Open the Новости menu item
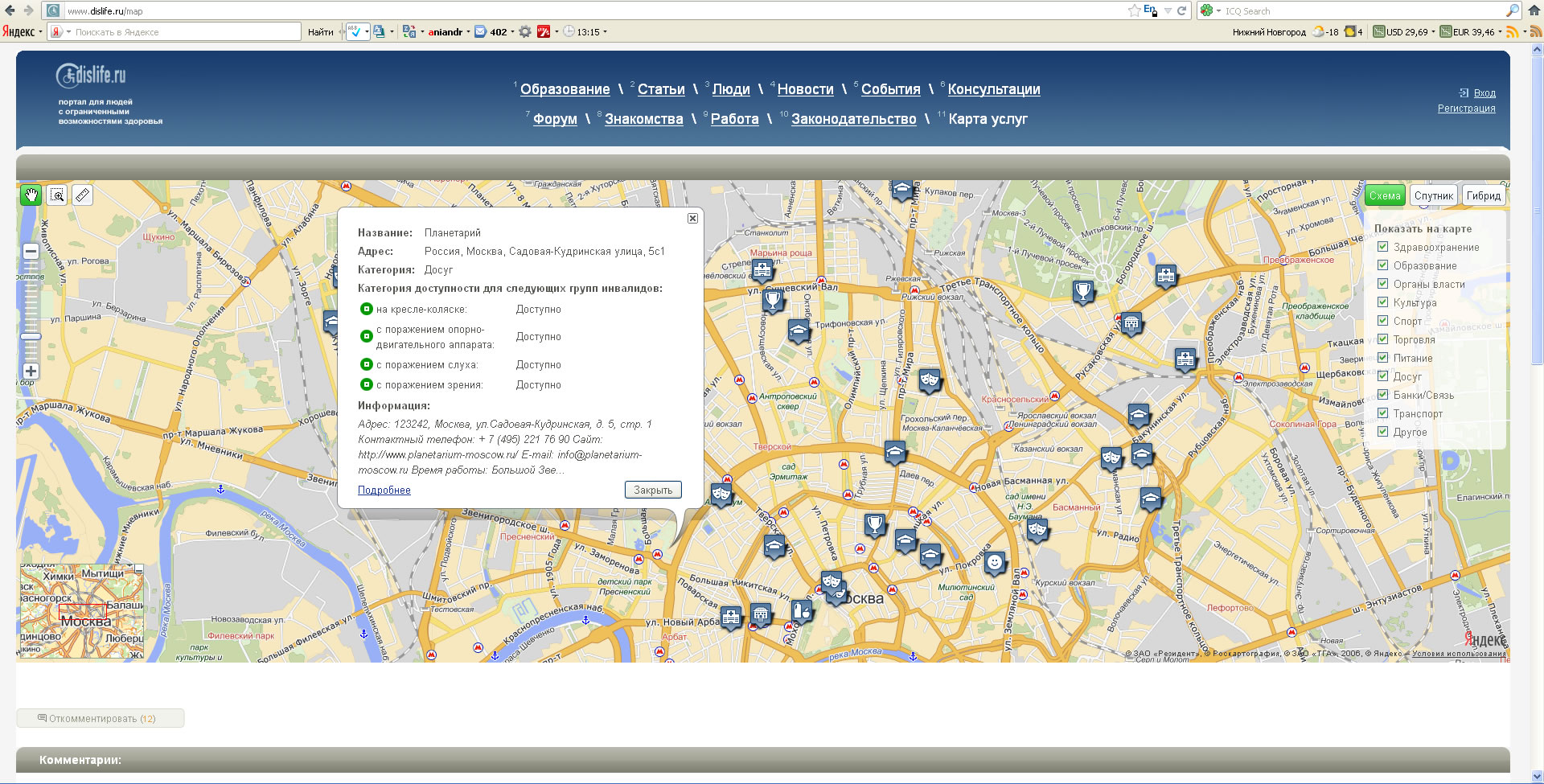 (x=805, y=89)
